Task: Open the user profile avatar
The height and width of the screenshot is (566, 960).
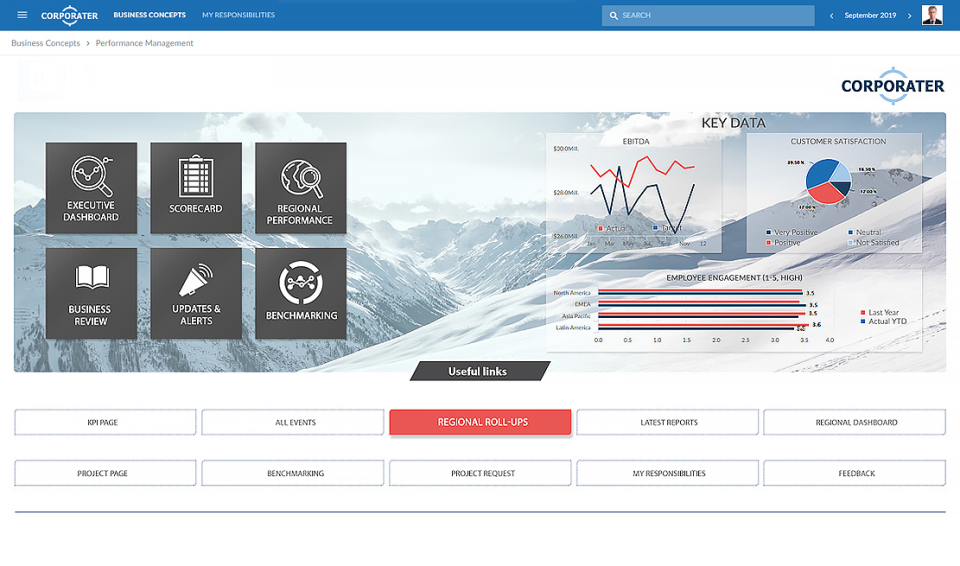Action: pos(932,15)
